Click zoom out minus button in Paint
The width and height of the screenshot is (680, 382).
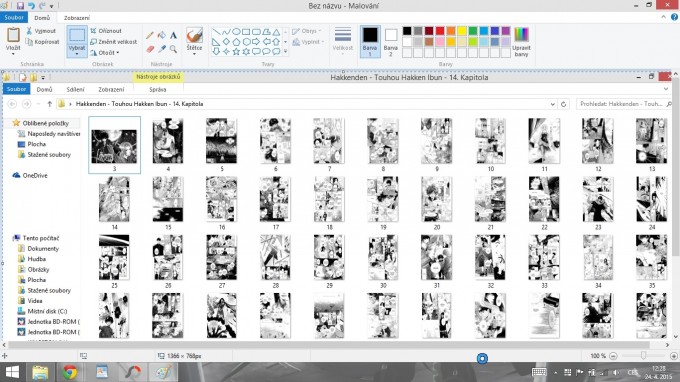pos(613,356)
